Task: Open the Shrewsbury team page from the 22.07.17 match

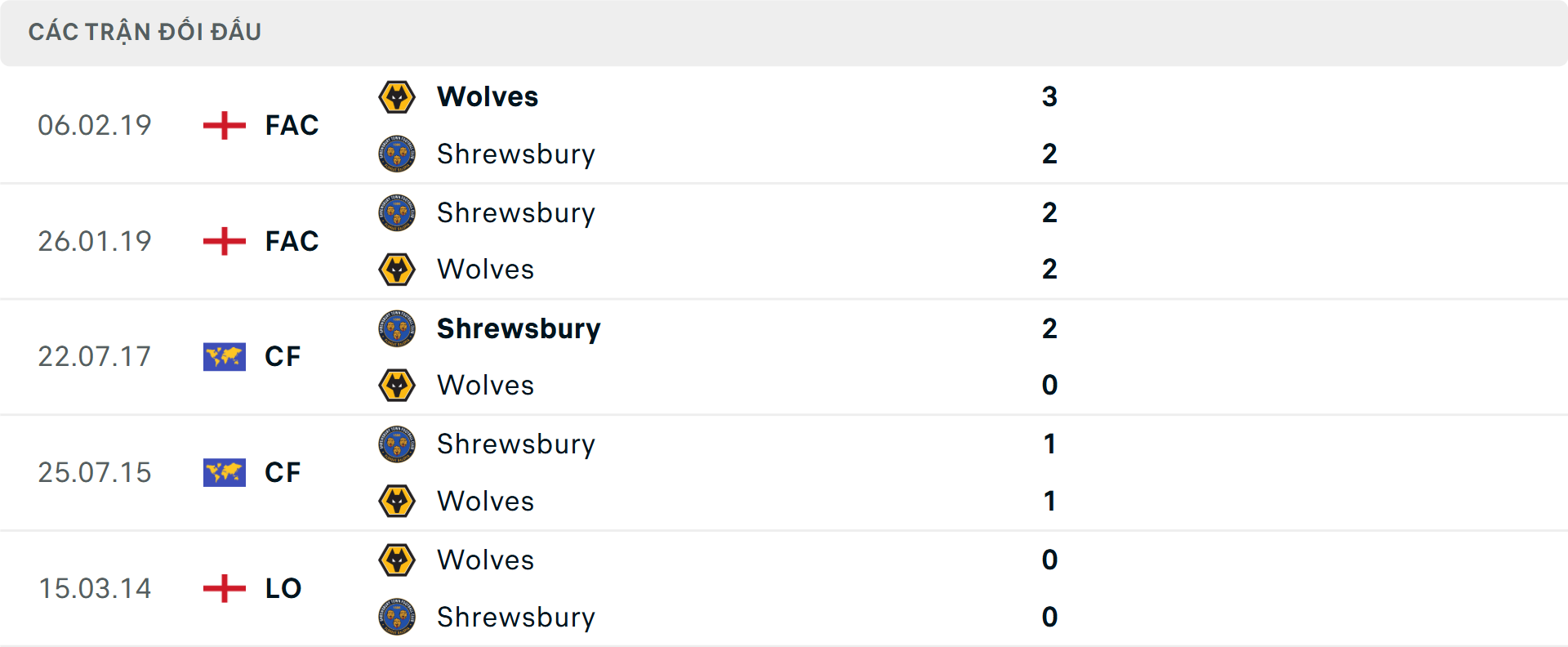Action: (519, 328)
